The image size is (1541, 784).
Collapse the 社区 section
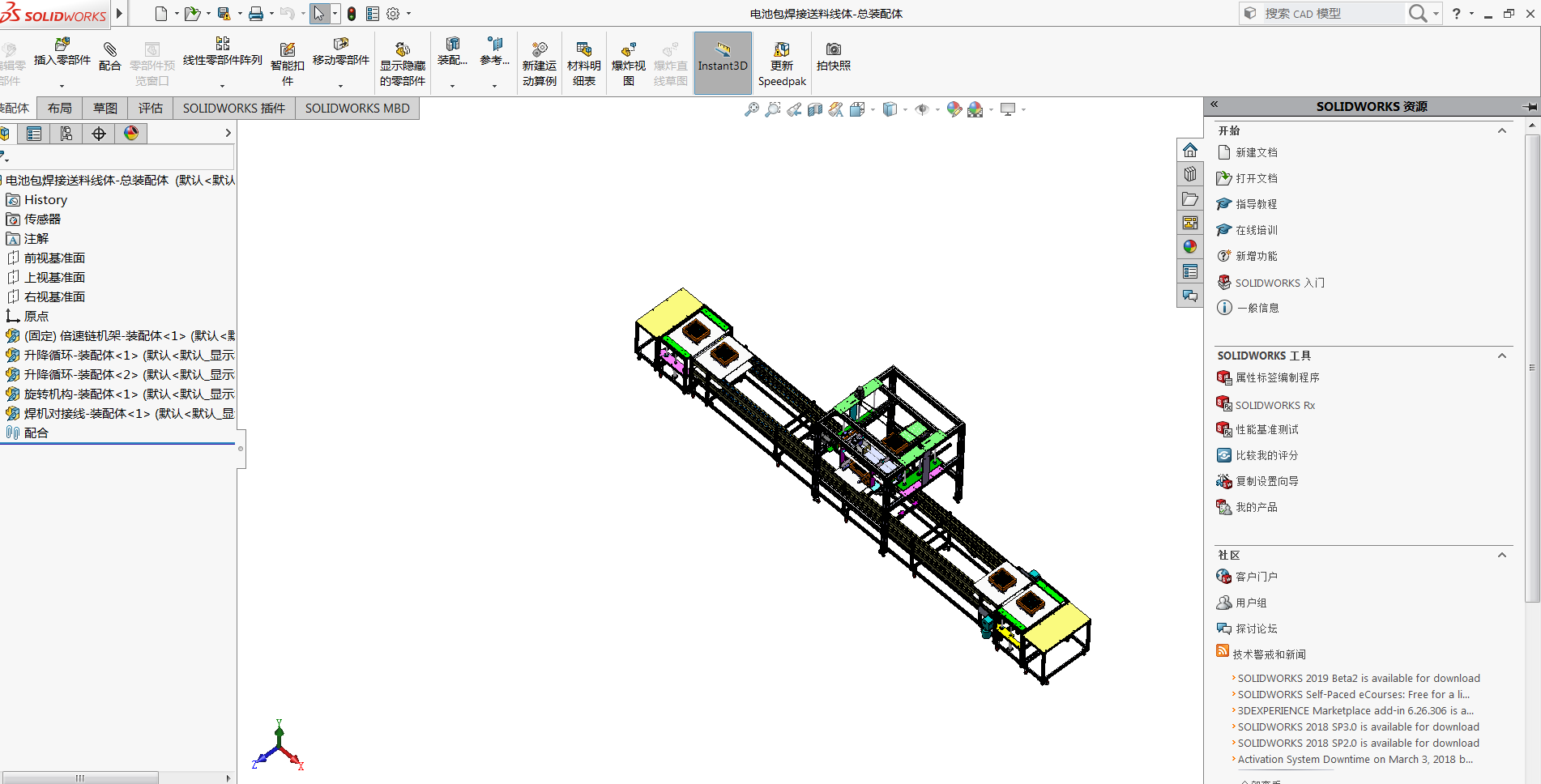pos(1502,555)
